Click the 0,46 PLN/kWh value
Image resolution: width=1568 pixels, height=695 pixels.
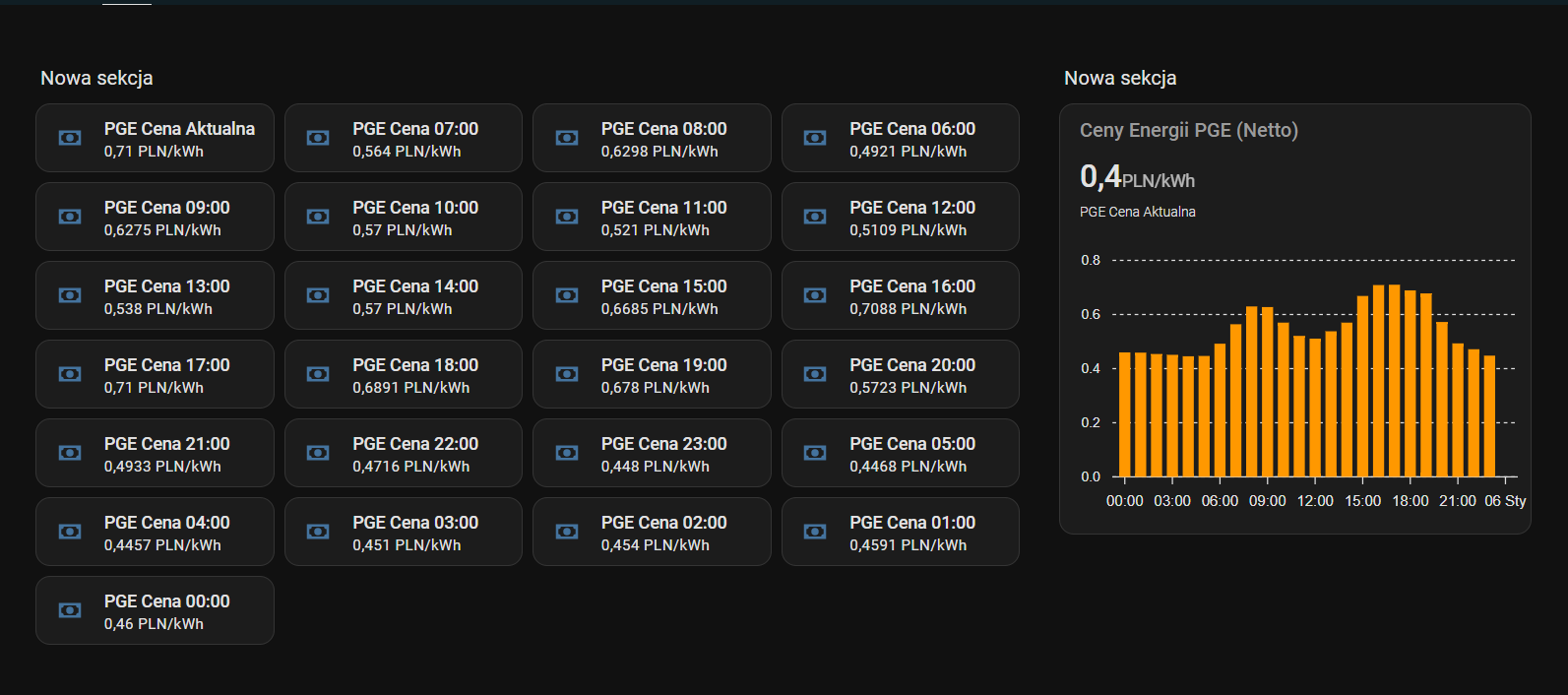[154, 624]
